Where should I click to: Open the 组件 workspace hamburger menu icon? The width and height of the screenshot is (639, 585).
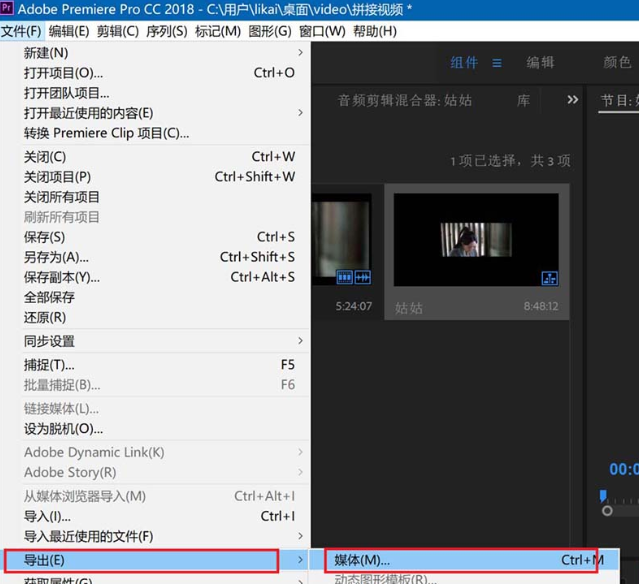(497, 63)
